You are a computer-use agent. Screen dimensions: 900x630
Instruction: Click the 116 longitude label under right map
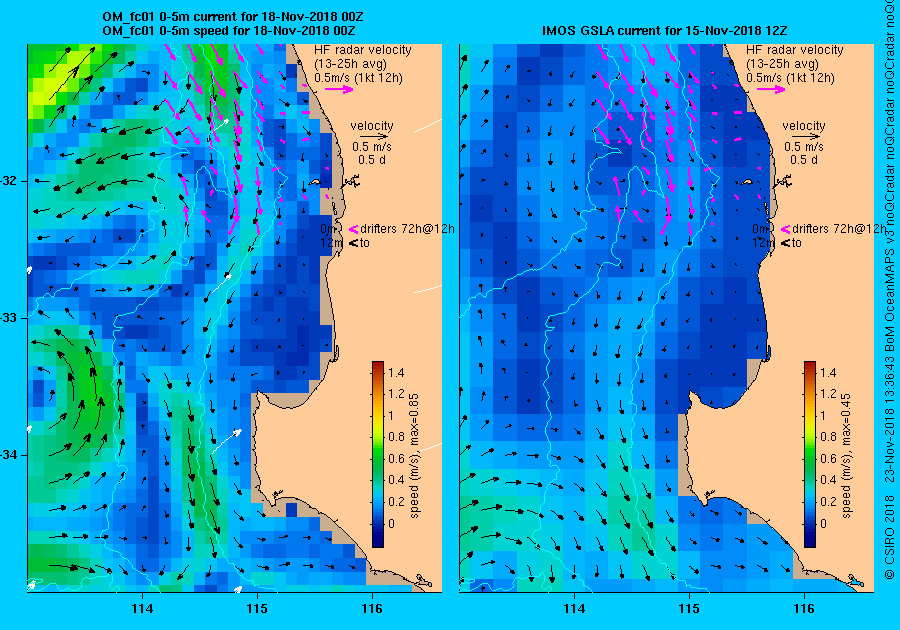click(804, 609)
